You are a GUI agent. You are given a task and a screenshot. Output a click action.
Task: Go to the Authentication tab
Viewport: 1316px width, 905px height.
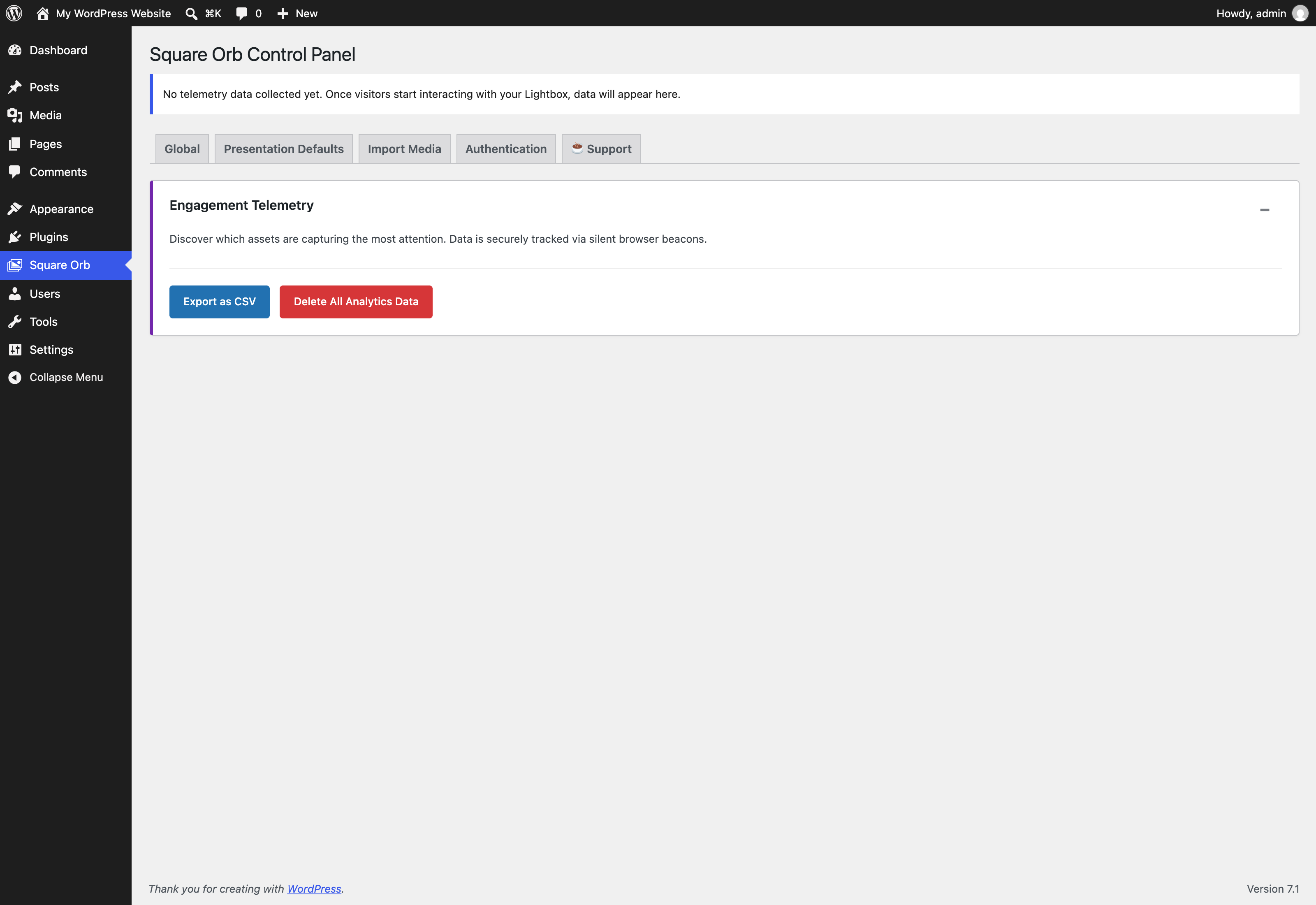point(505,149)
